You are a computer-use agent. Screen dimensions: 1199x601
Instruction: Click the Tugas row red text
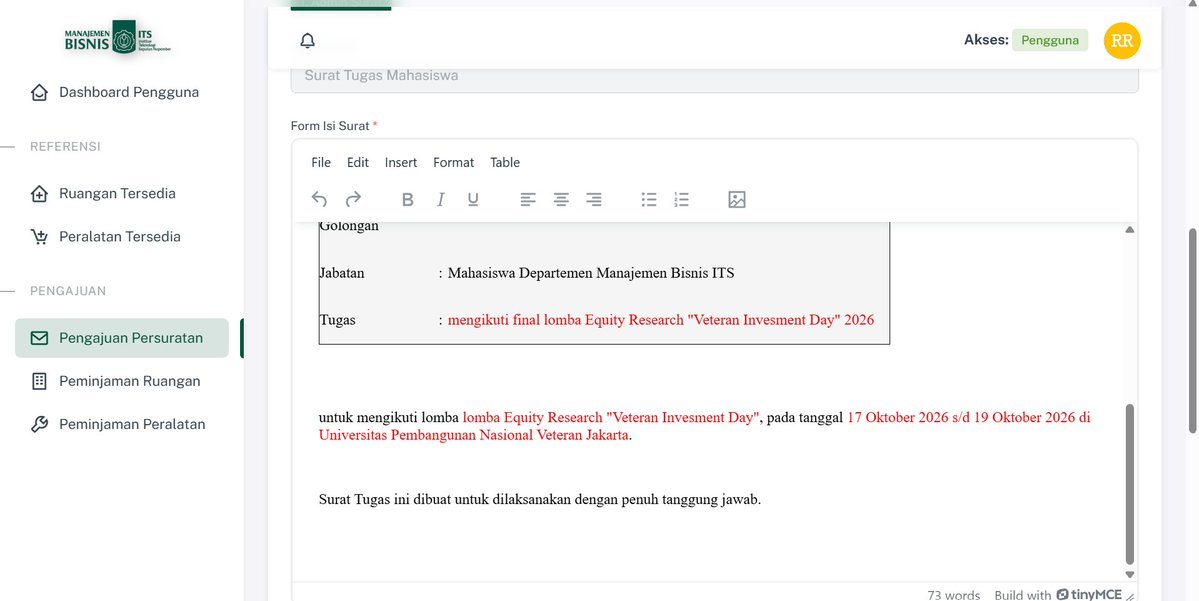[661, 320]
